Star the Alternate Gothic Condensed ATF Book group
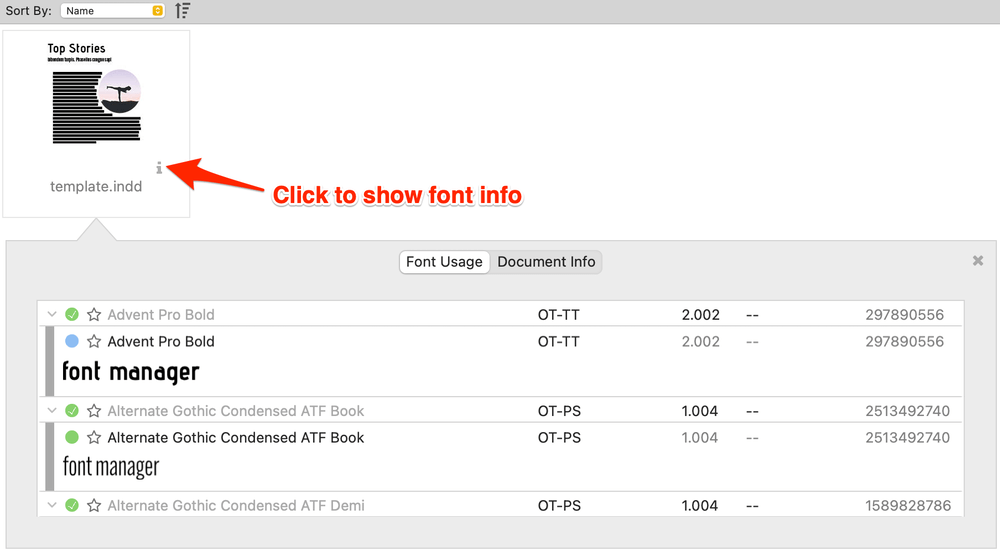1000x551 pixels. pos(94,411)
